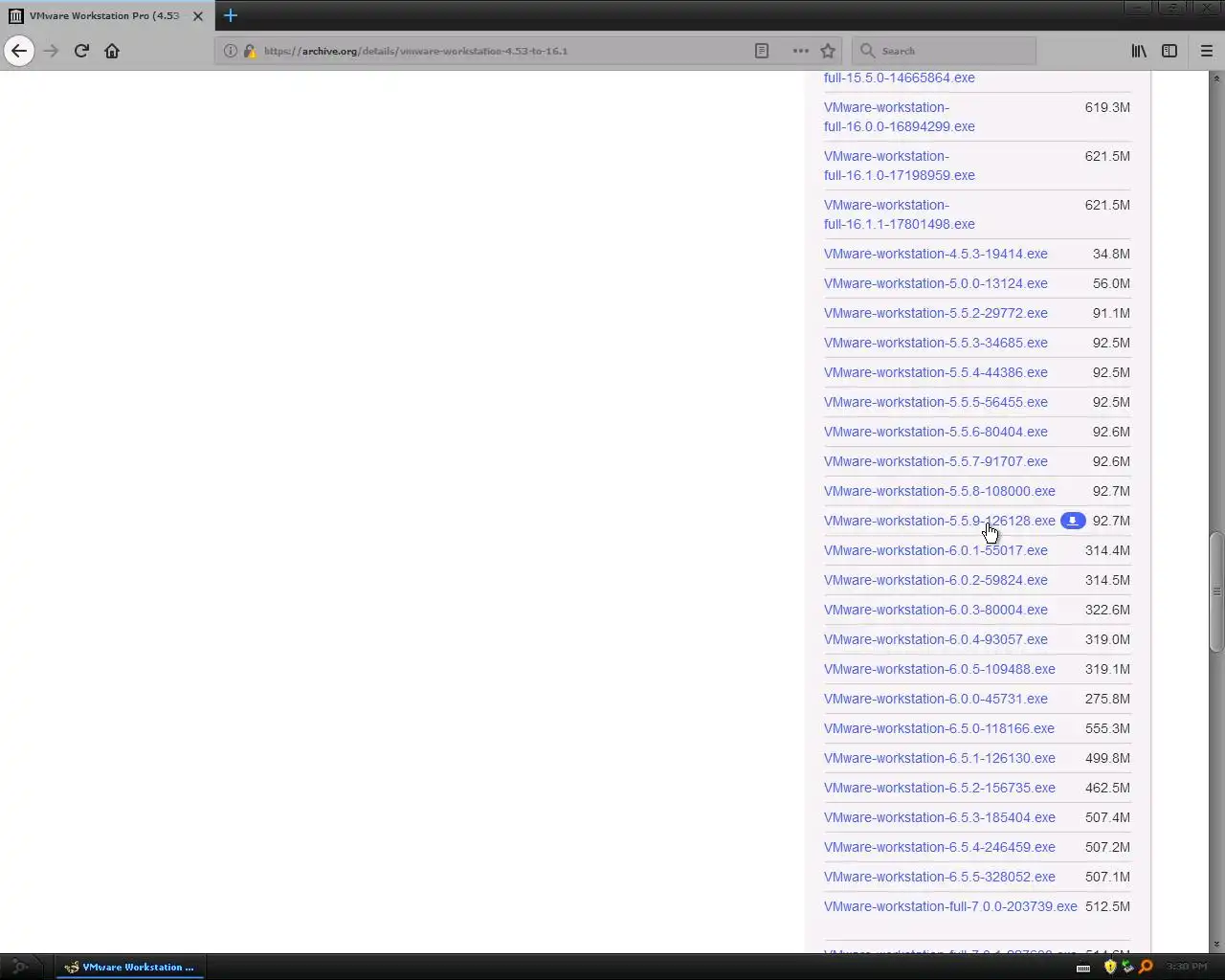Click the 619.3M file size text
The image size is (1225, 980).
click(1107, 107)
